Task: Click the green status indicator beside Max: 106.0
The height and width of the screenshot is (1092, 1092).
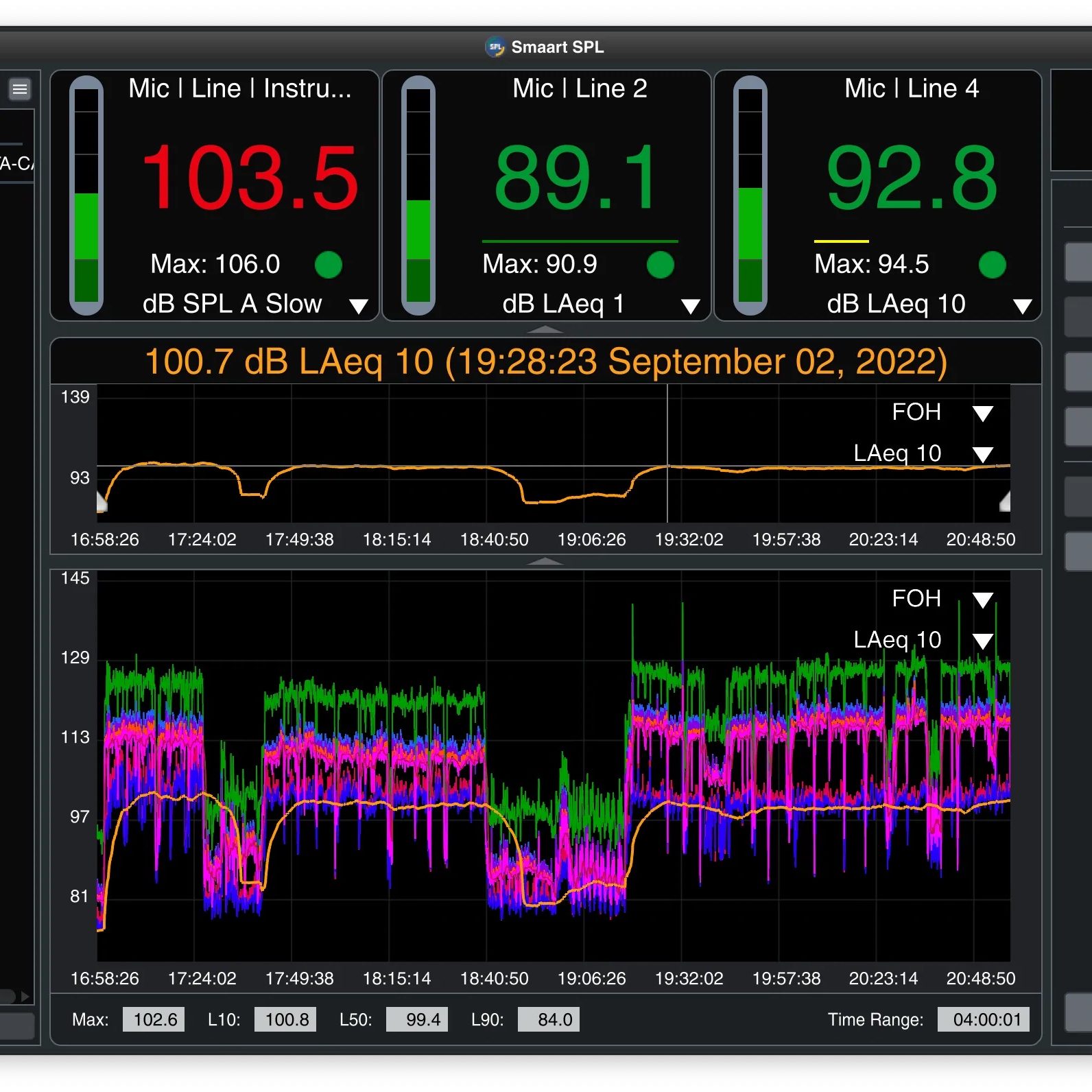Action: click(x=328, y=265)
